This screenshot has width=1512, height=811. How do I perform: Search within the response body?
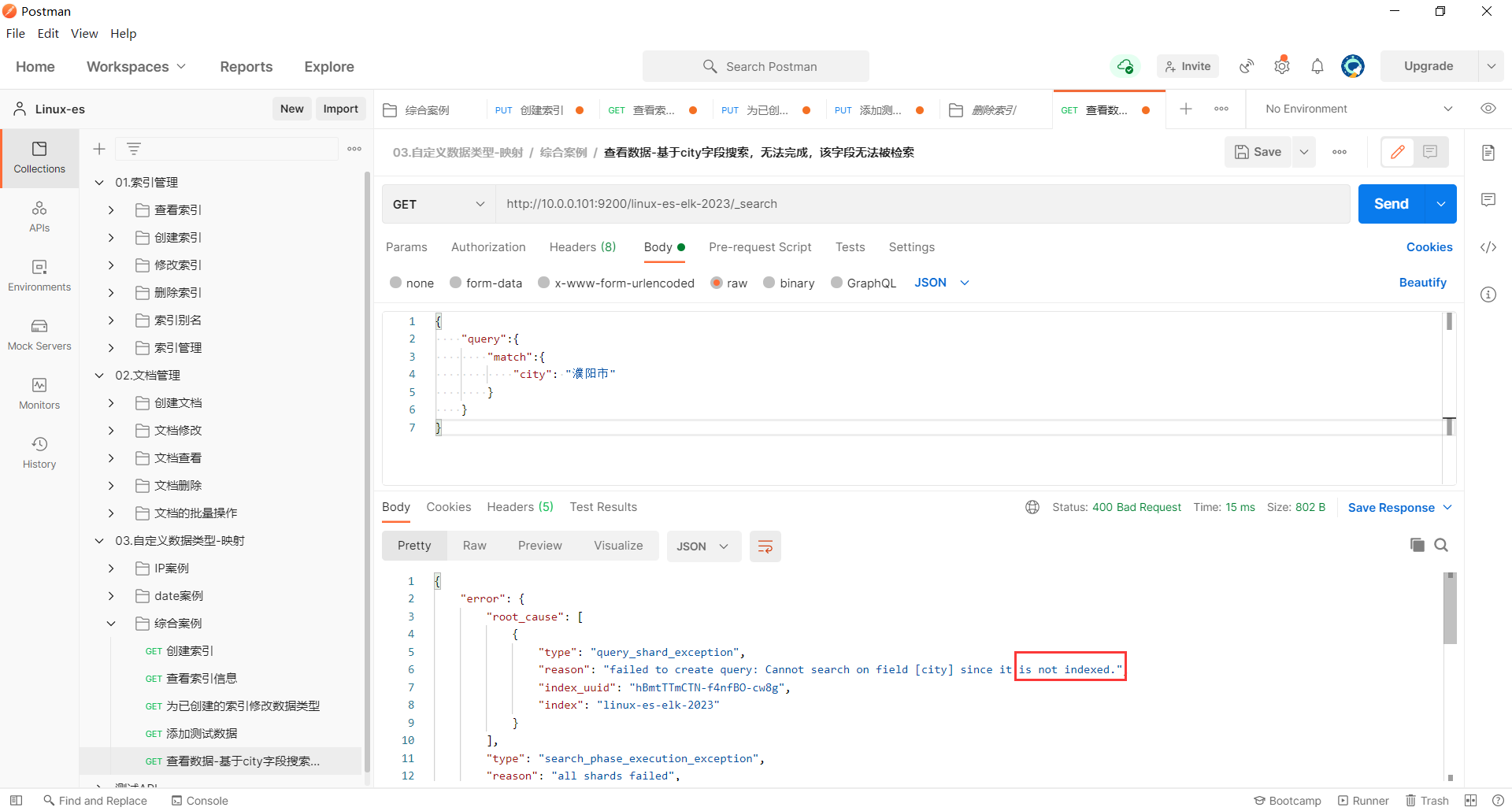[x=1441, y=545]
